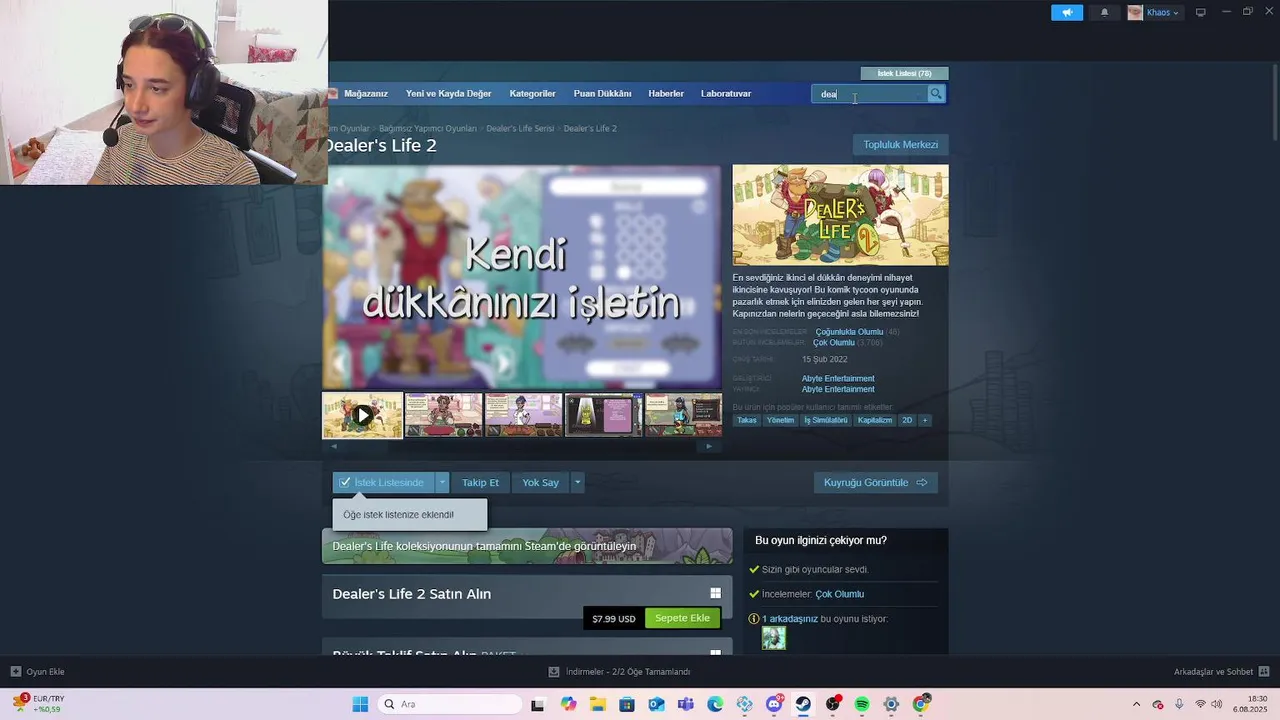
Task: Open the 1 arkadaşınız friends link
Action: pyautogui.click(x=790, y=619)
